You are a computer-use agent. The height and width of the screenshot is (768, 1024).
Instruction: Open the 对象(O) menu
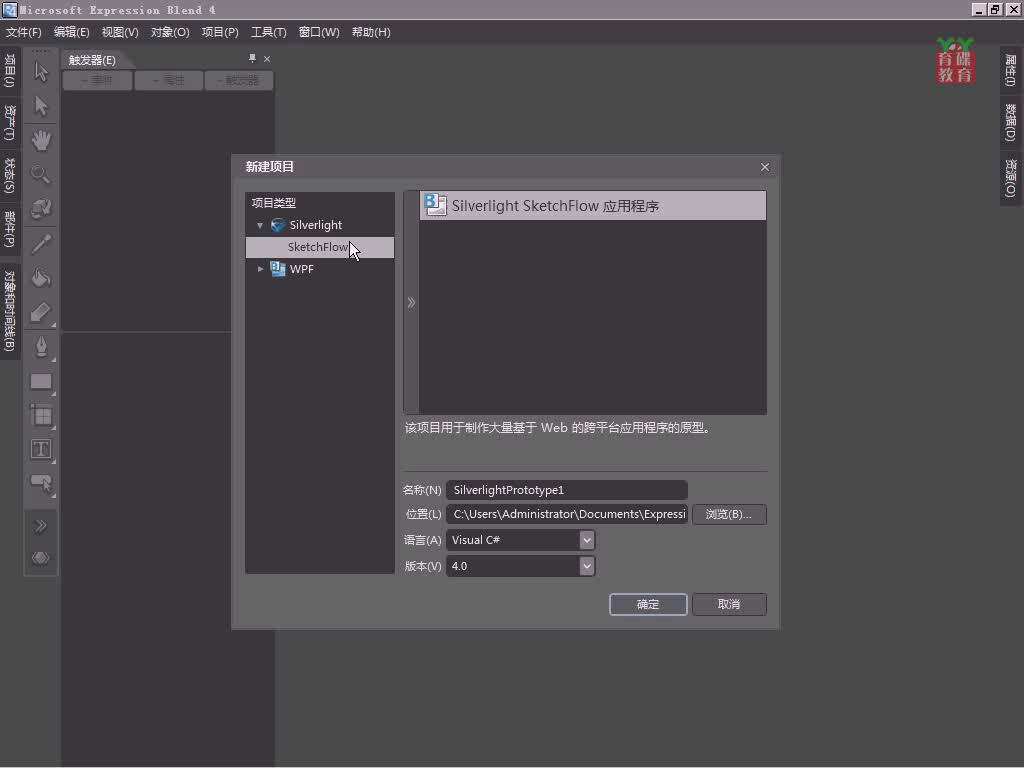click(x=170, y=32)
